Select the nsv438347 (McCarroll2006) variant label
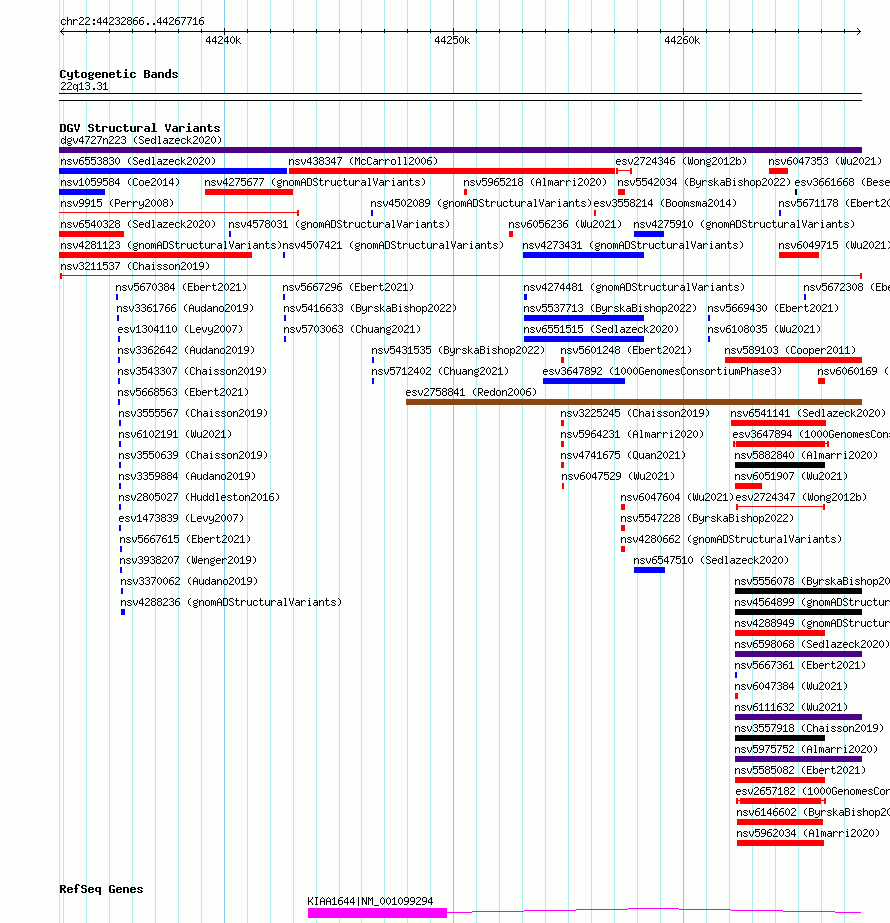The width and height of the screenshot is (890, 923). 363,161
